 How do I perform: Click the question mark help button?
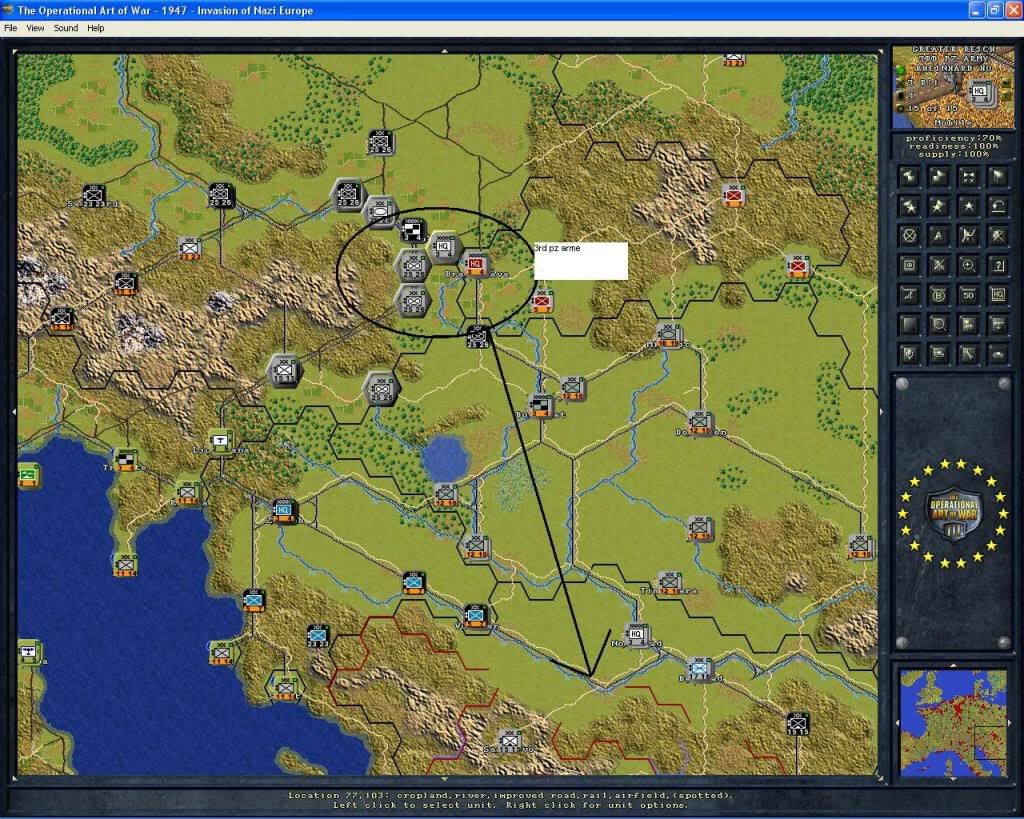click(998, 265)
